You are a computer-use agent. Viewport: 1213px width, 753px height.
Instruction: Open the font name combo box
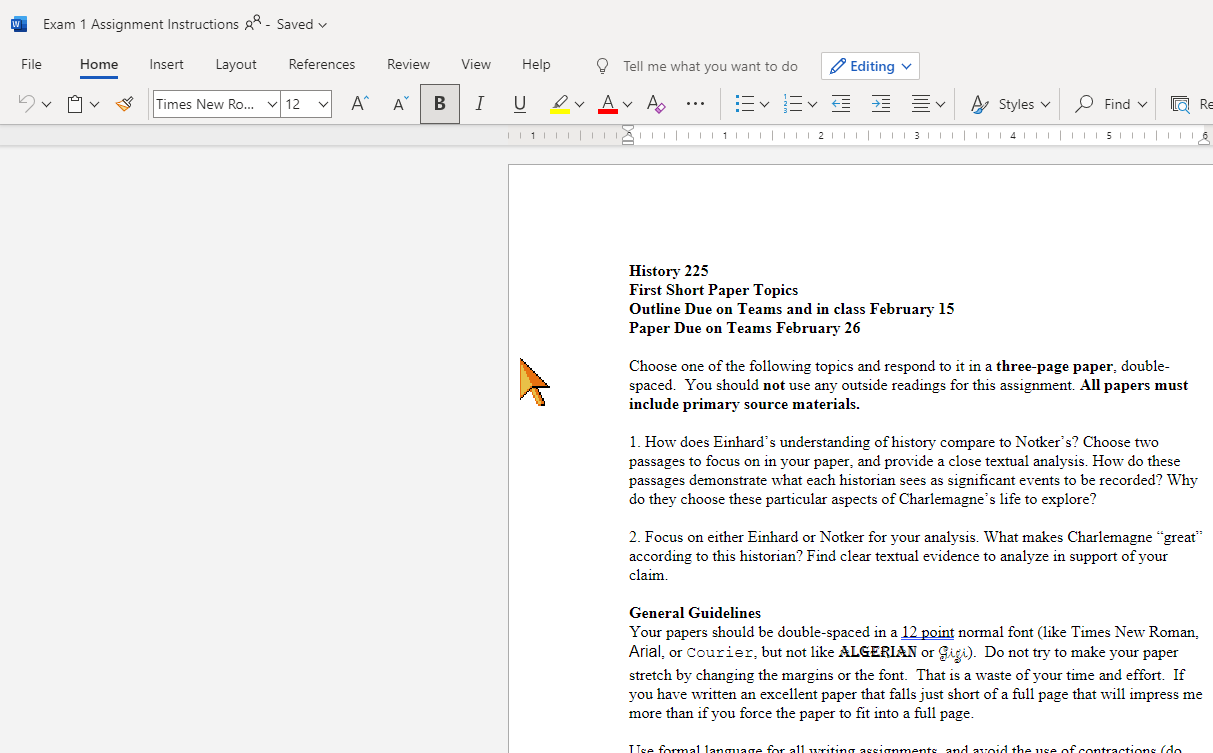[216, 104]
